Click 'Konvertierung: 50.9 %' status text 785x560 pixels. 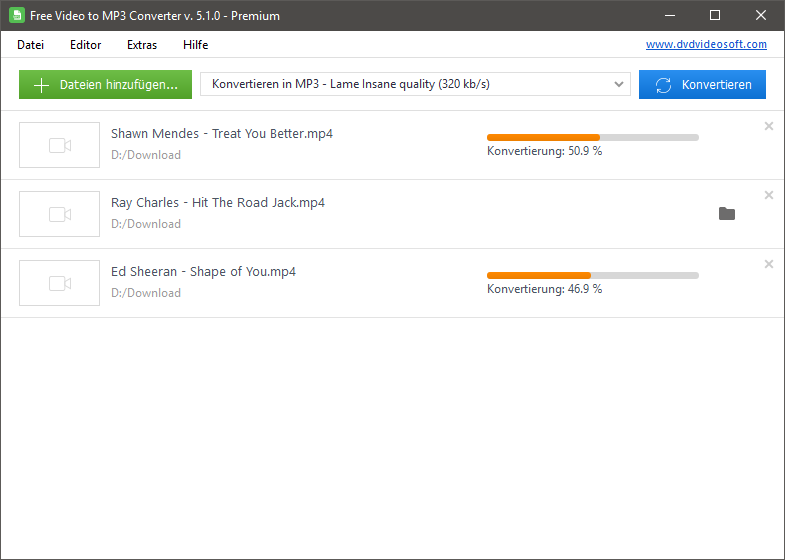545,151
